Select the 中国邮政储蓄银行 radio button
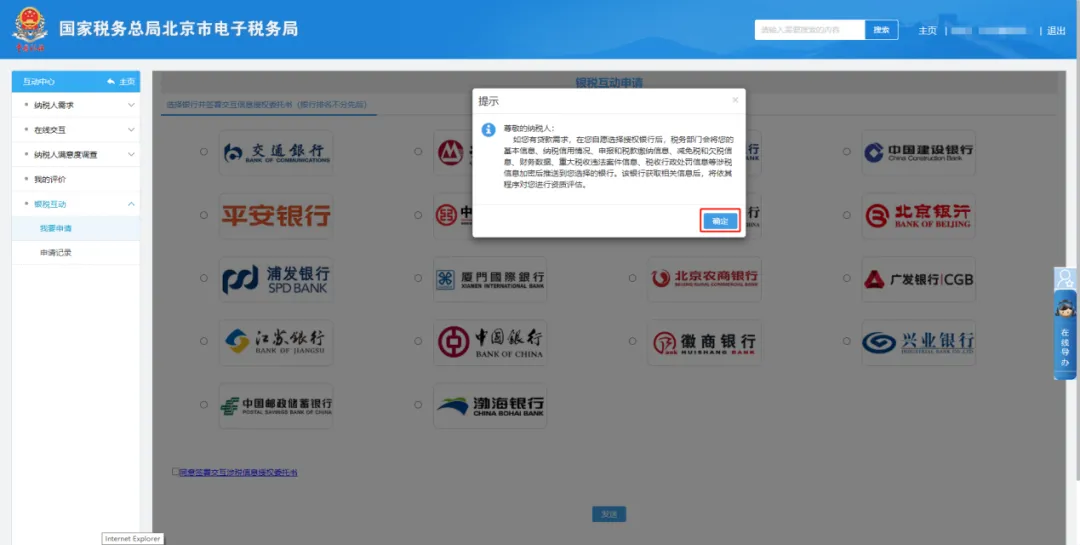Screen dimensions: 1080x545 point(204,404)
